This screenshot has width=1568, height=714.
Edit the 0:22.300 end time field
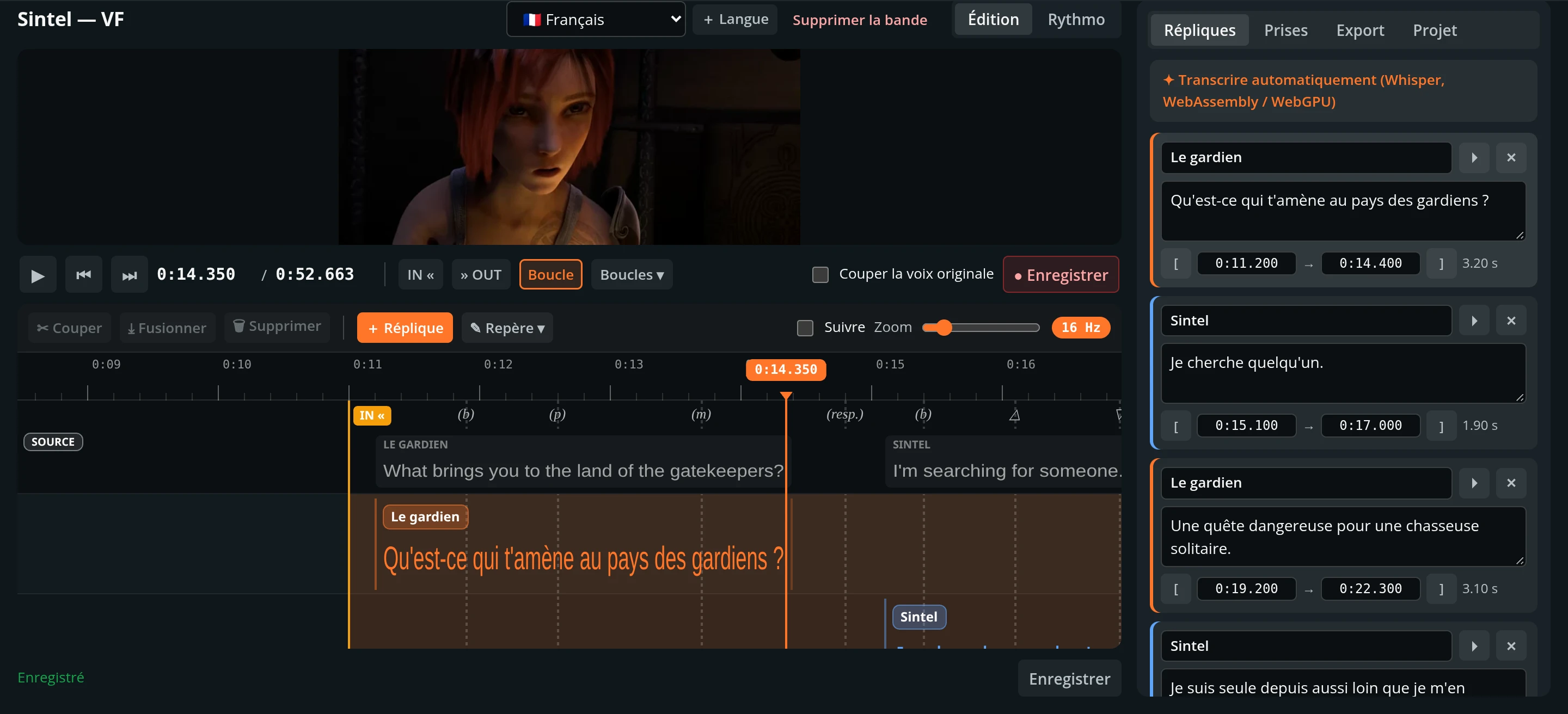[1371, 589]
